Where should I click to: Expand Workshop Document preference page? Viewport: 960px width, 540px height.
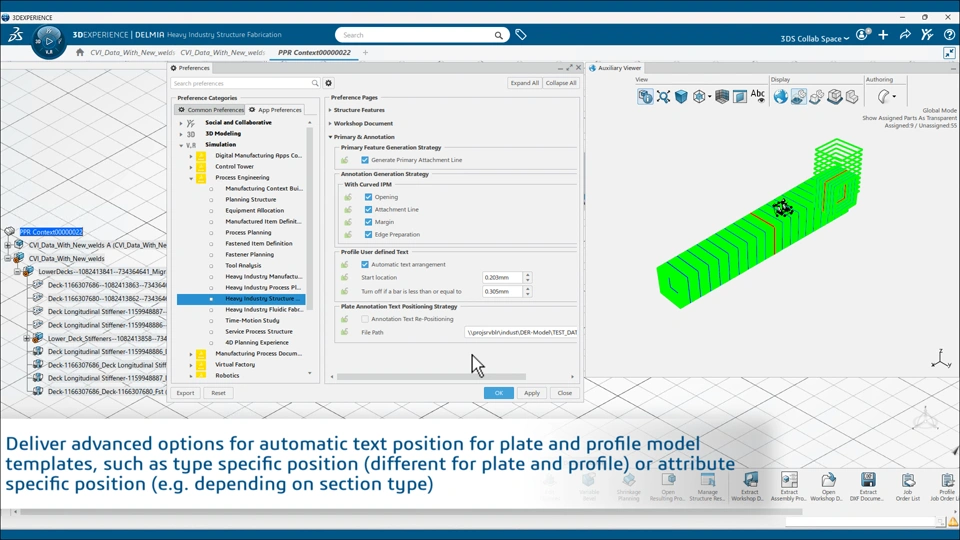coord(331,124)
